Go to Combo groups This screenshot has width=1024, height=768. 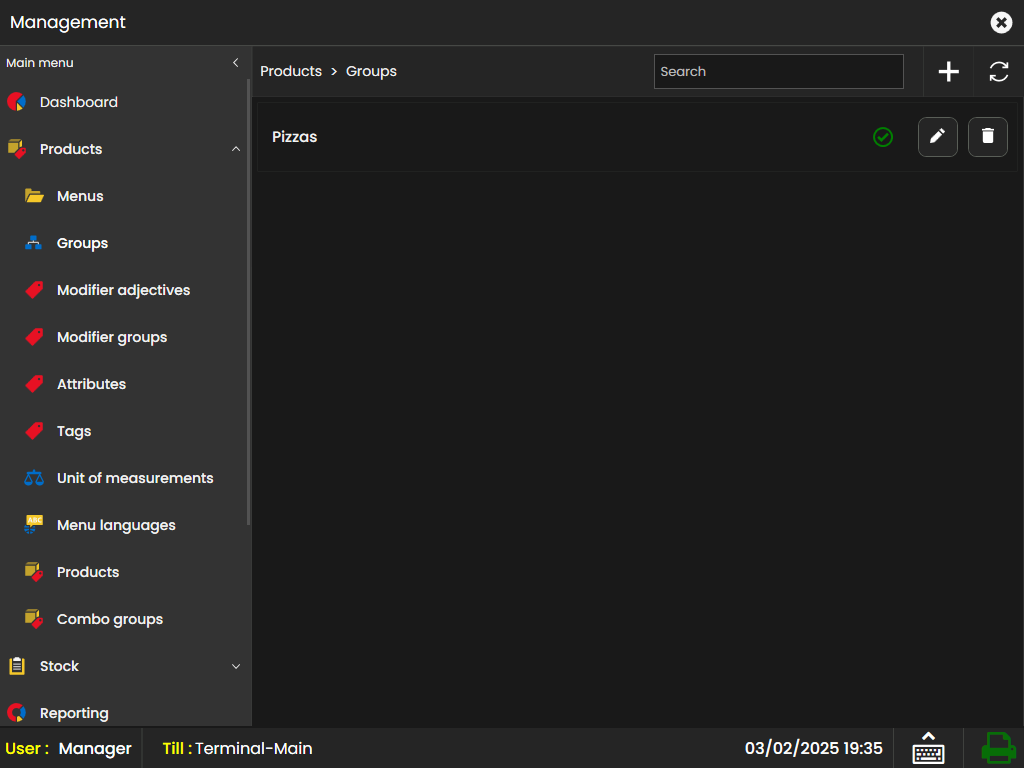tap(109, 619)
